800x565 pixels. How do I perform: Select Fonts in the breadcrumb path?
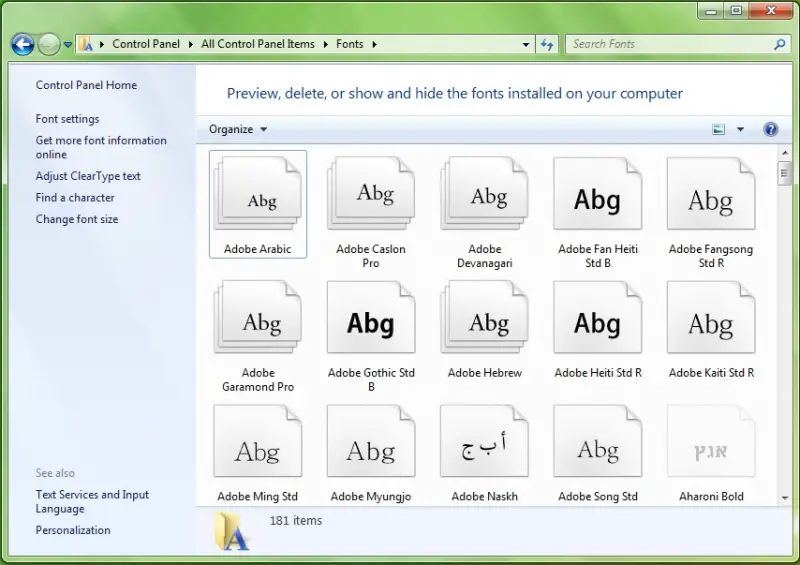tap(349, 44)
